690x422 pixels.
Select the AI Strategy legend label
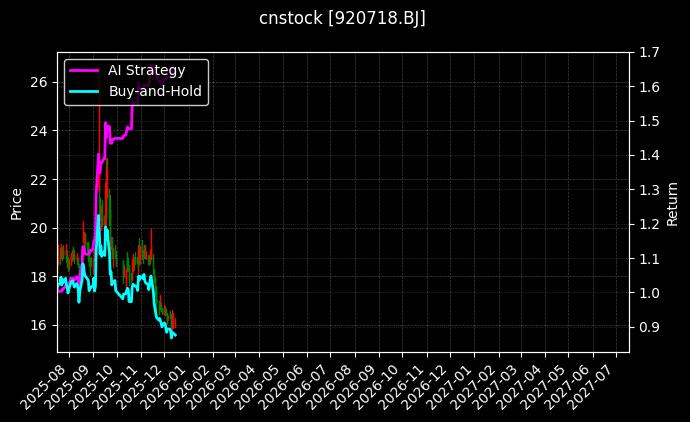(x=146, y=70)
